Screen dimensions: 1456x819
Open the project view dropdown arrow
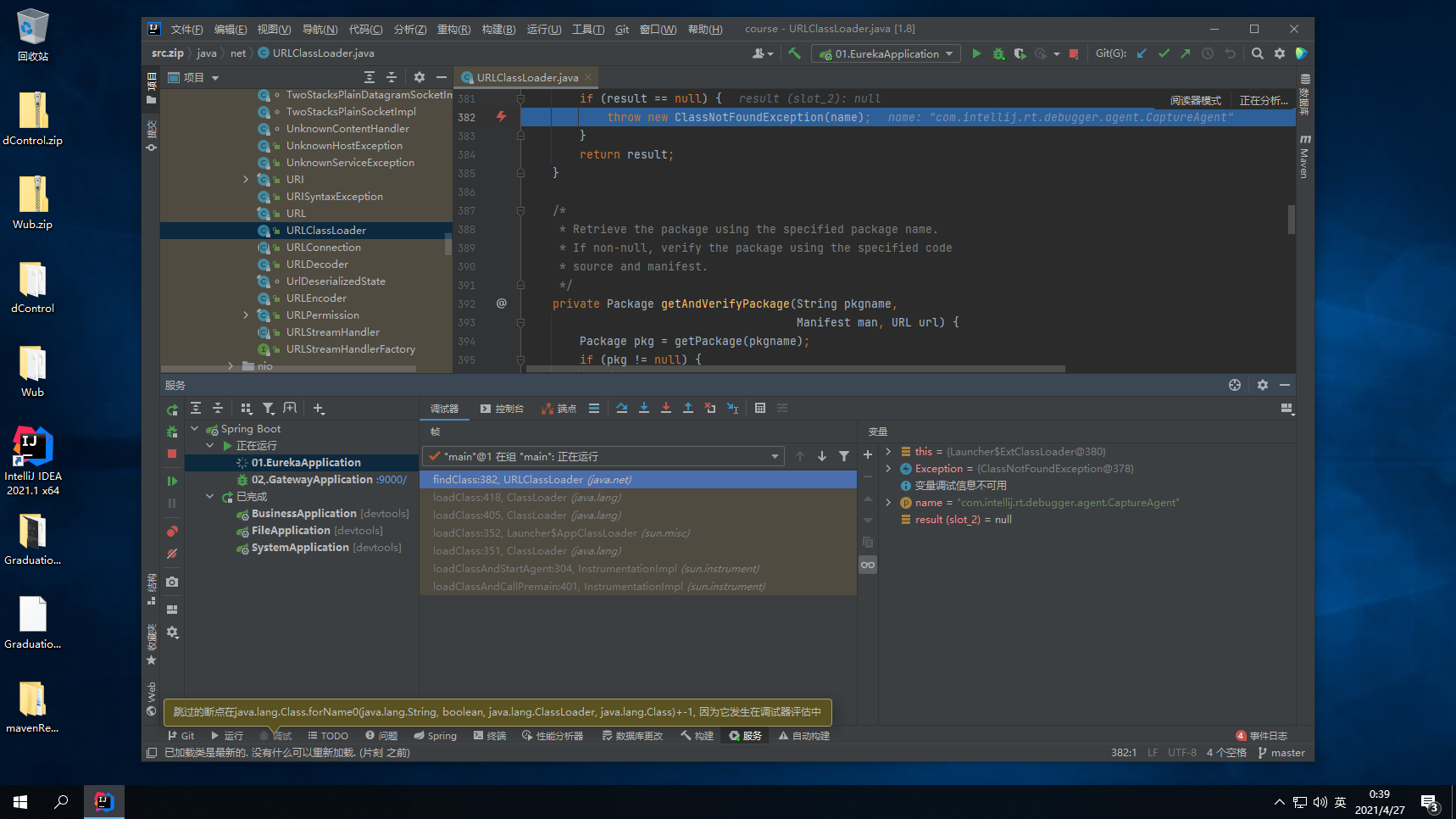[x=215, y=77]
